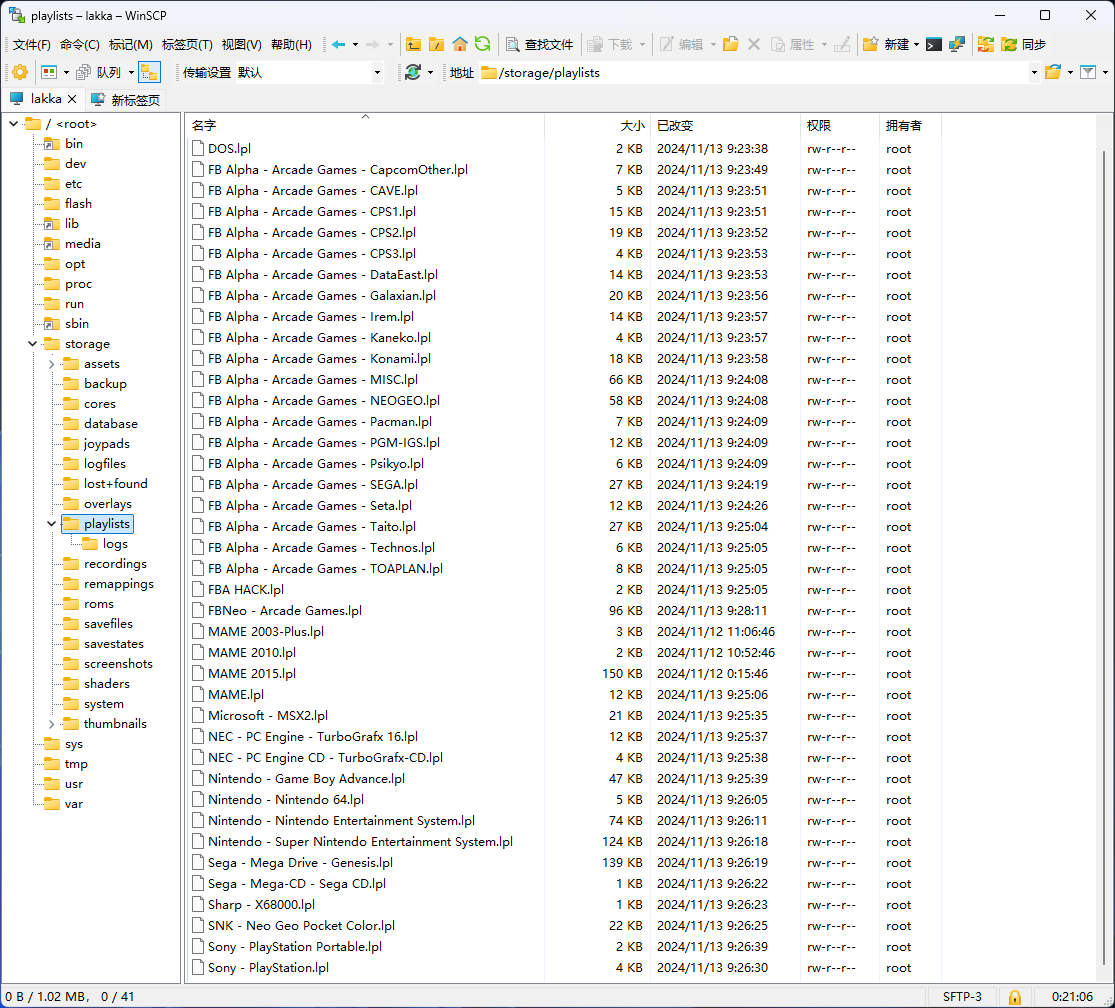Click the padlock icon in status bar
This screenshot has width=1115, height=1008.
pos(1015,996)
